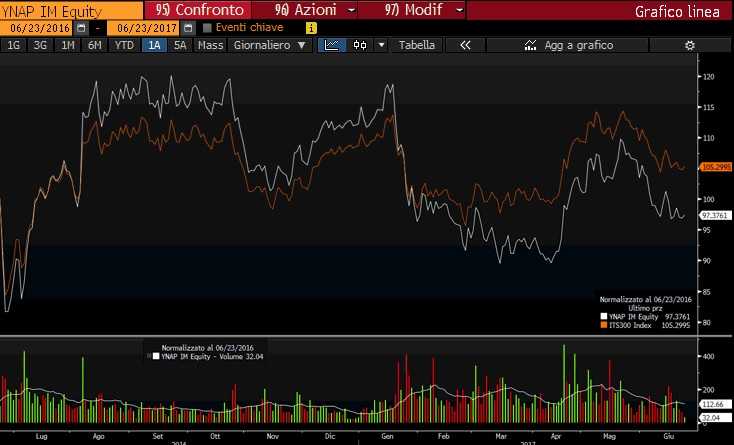Click the Gen month axis label
Image resolution: width=734 pixels, height=445 pixels.
tap(387, 436)
